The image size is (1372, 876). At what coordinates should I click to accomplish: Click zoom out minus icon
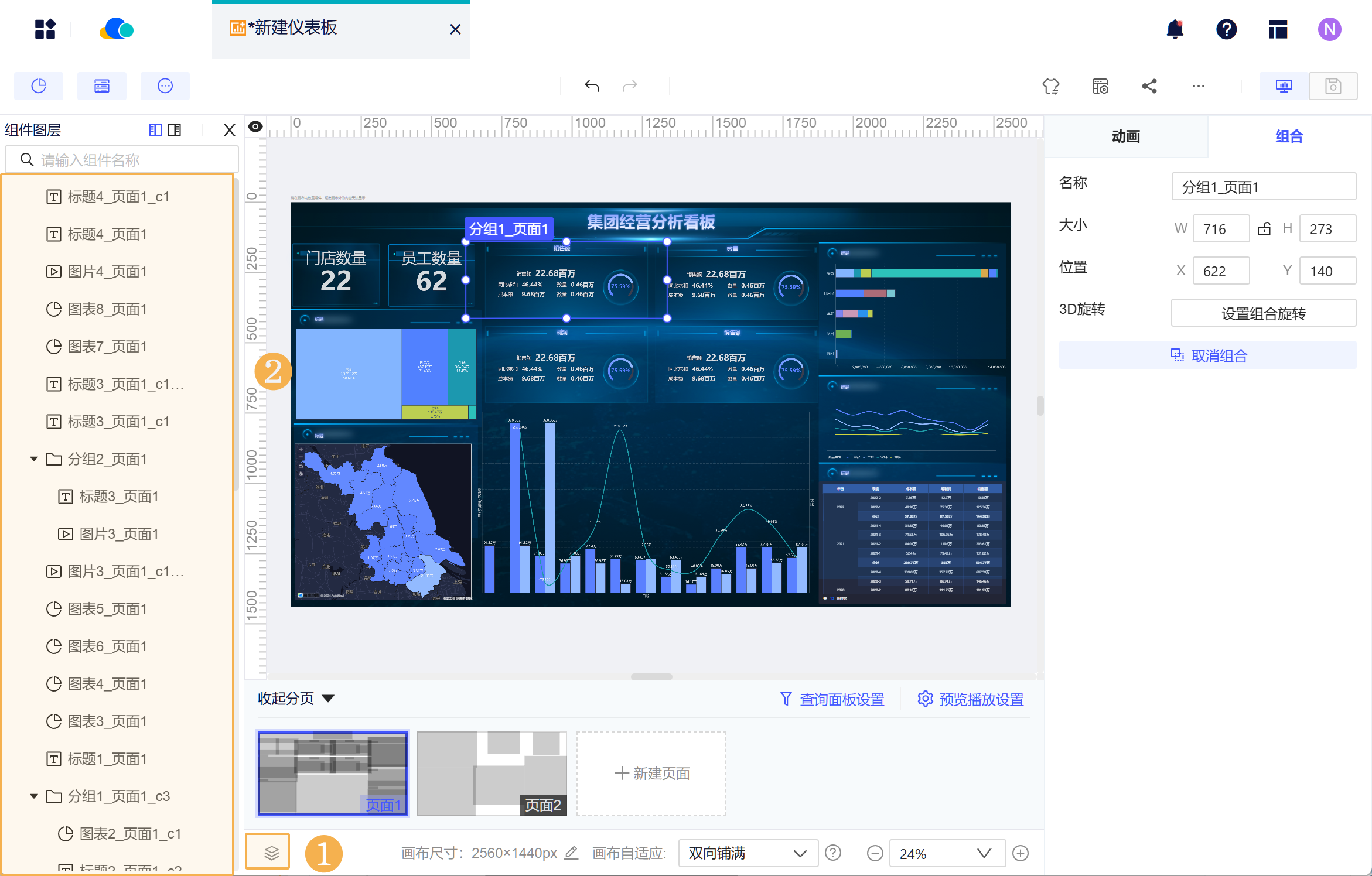(x=875, y=853)
